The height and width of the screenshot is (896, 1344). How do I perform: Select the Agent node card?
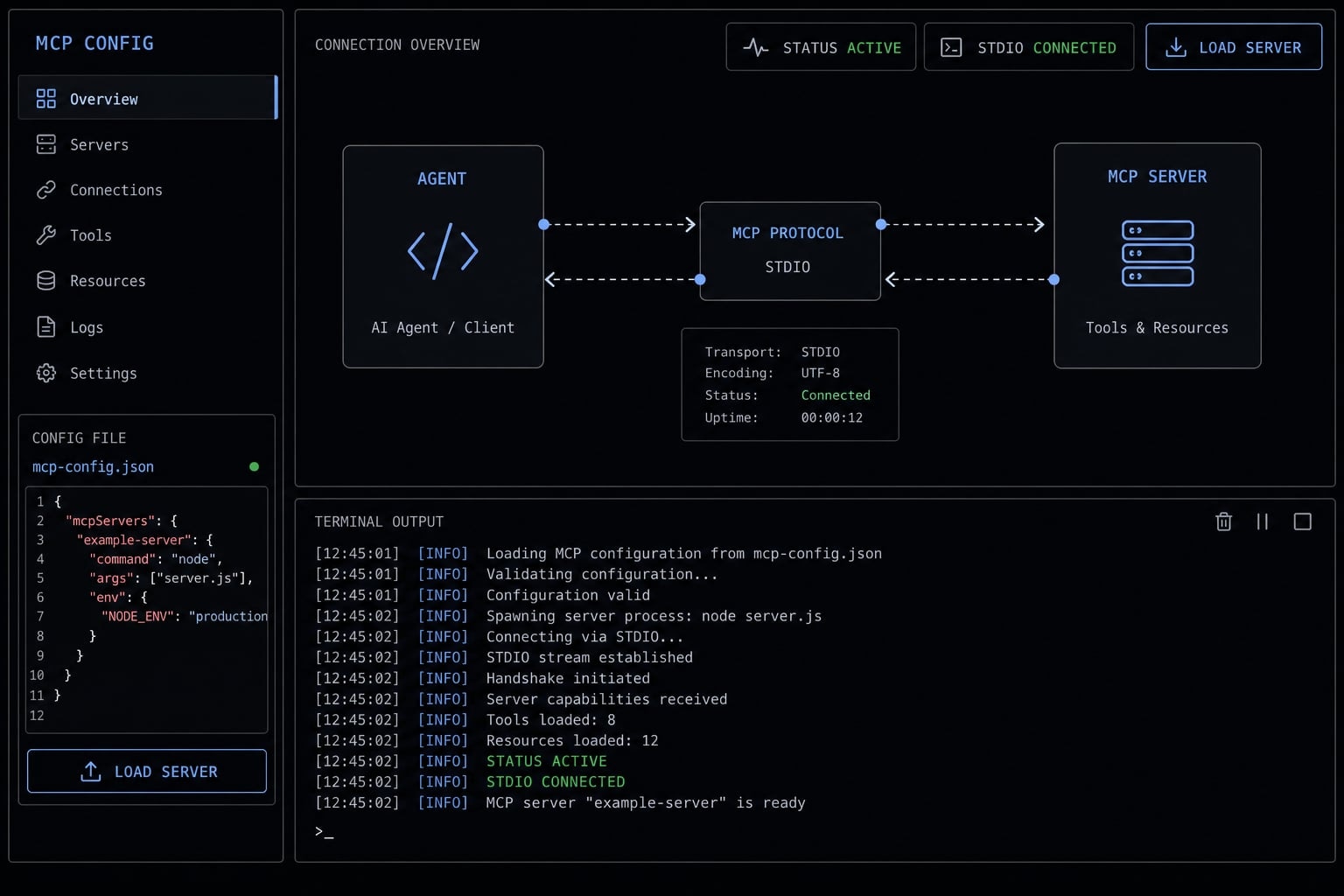(x=443, y=256)
